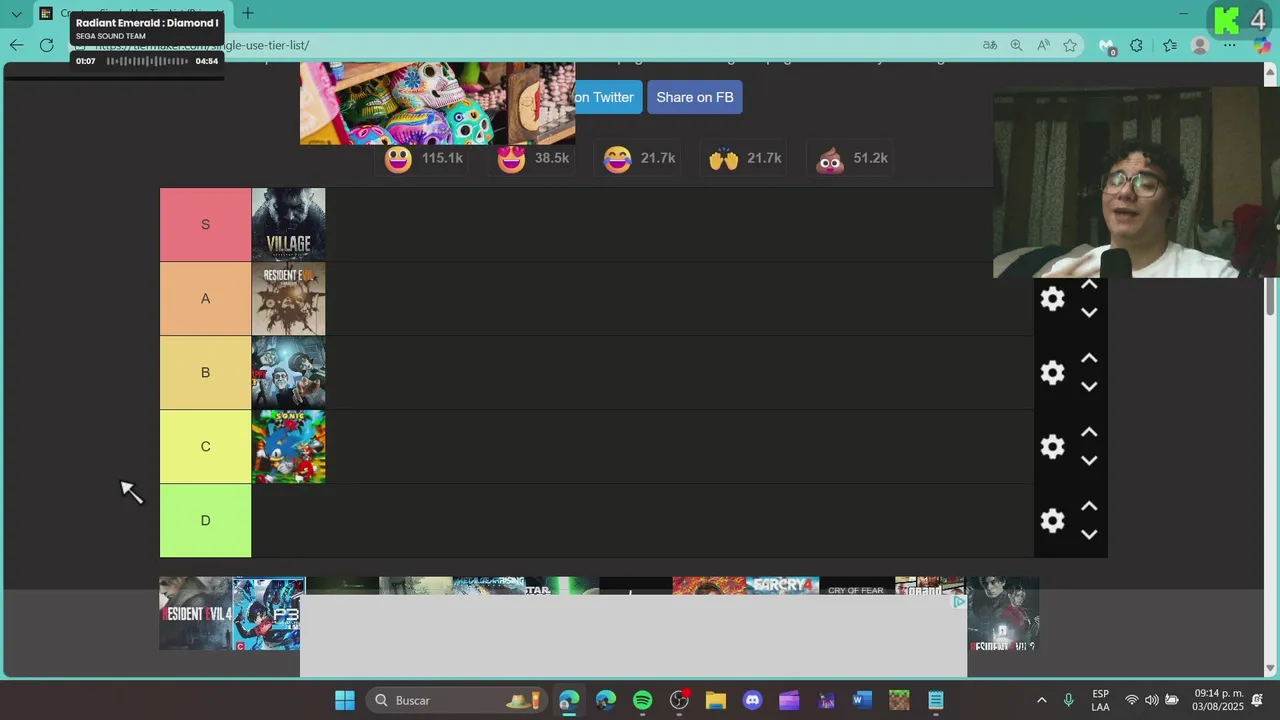Image resolution: width=1280 pixels, height=720 pixels.
Task: React with heart-eyes emoji 38.5k
Action: [x=534, y=159]
